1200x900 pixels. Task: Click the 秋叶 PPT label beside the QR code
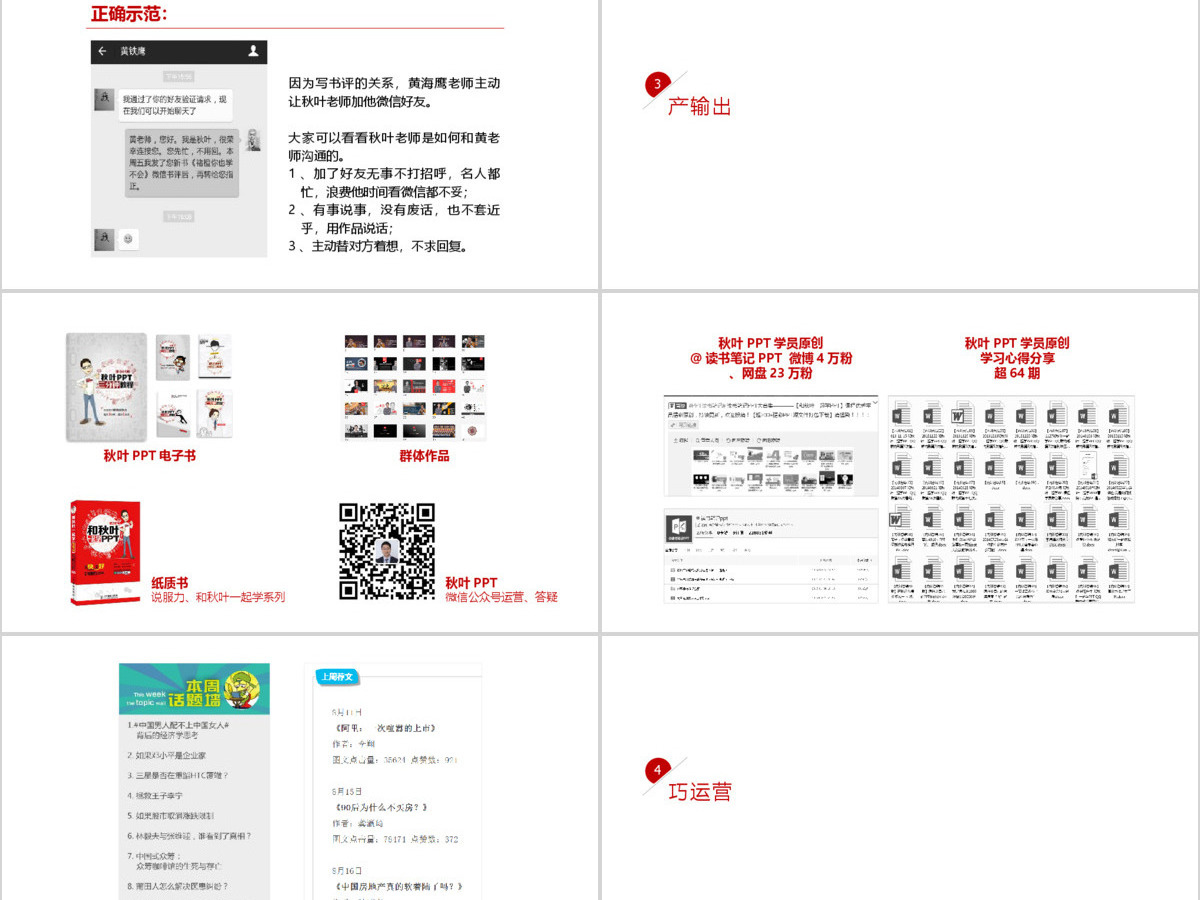(x=471, y=583)
